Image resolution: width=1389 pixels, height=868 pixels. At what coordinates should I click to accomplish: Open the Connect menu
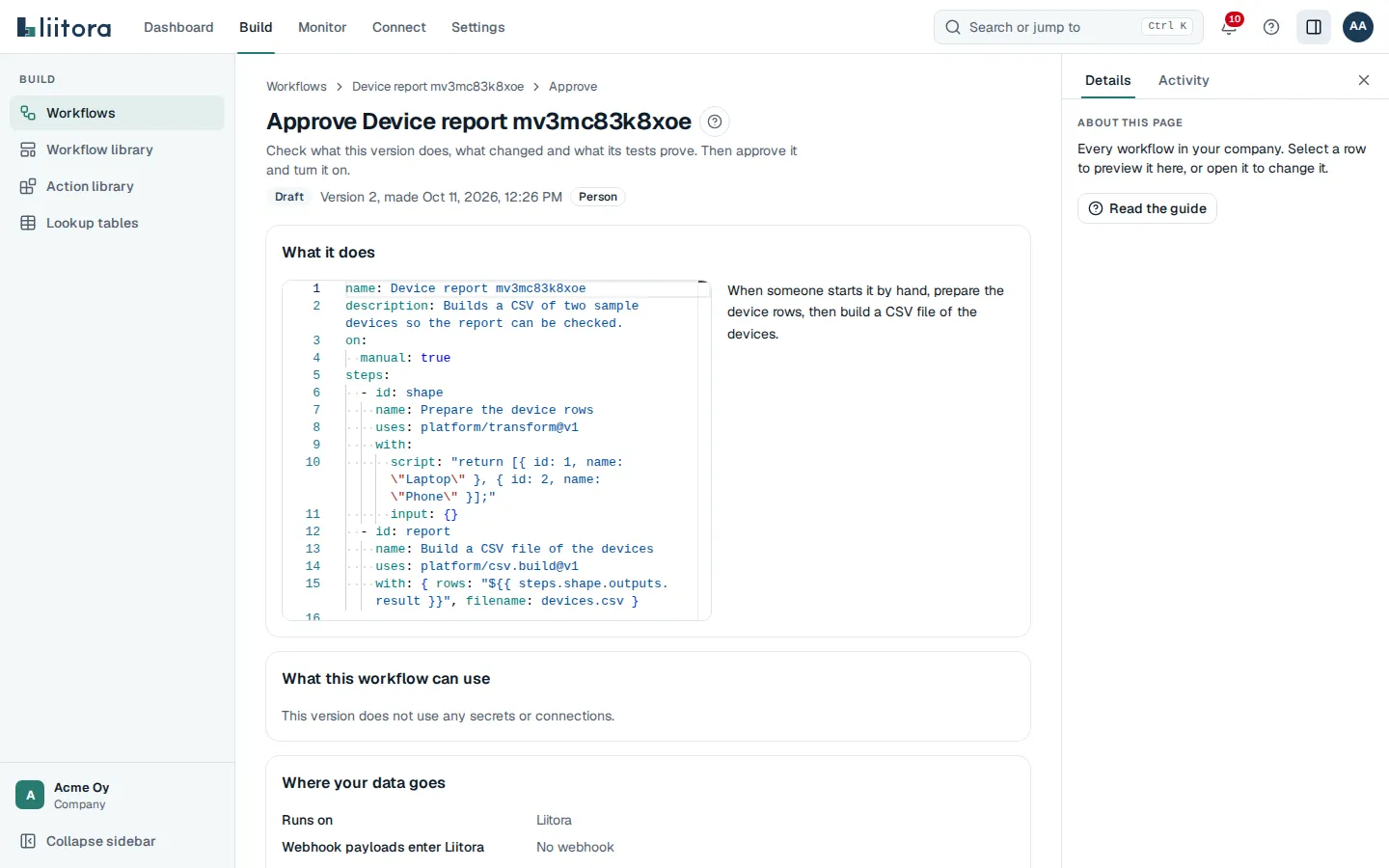(399, 27)
